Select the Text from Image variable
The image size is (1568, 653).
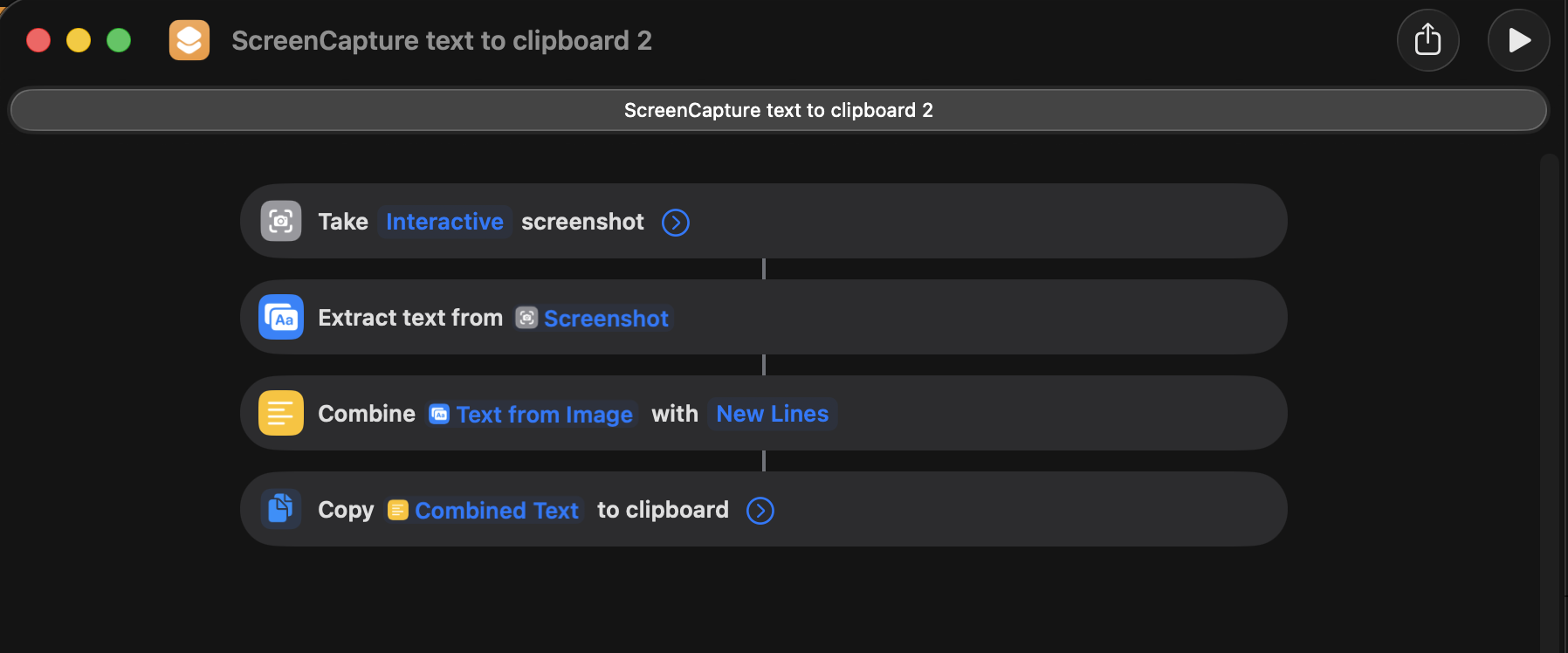[533, 415]
